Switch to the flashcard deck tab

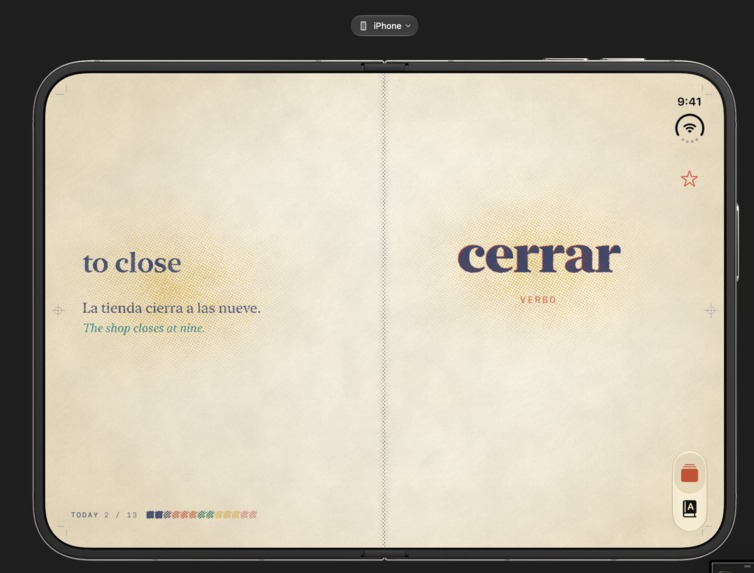coord(690,473)
